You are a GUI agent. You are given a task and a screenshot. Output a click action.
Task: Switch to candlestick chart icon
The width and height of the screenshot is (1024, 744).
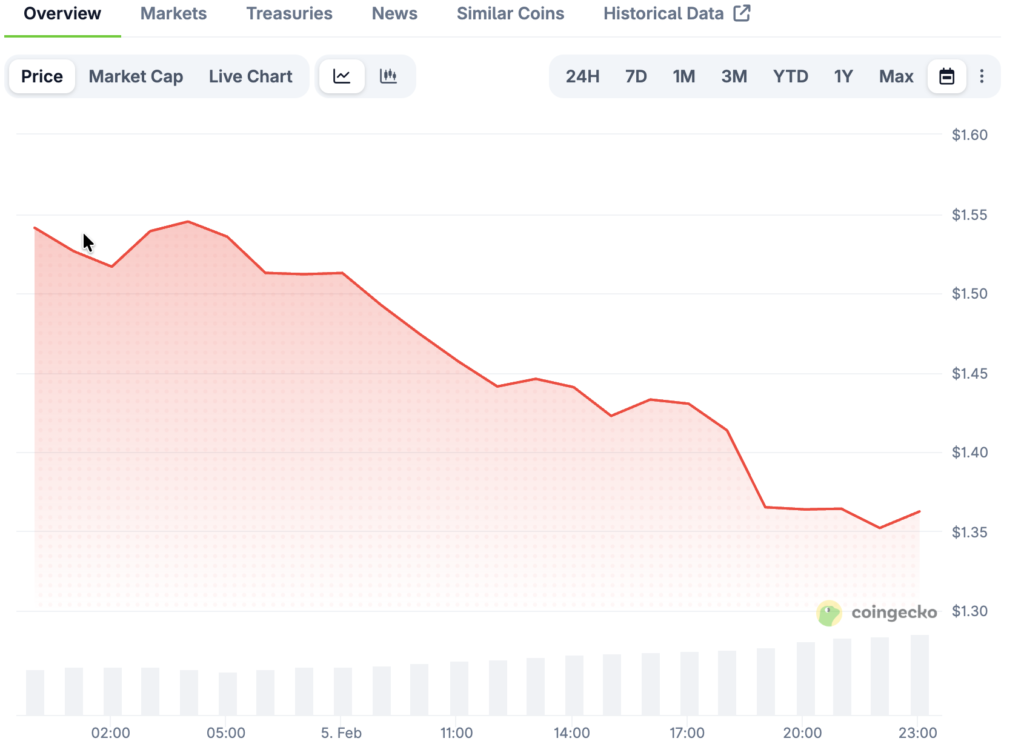[x=389, y=77]
